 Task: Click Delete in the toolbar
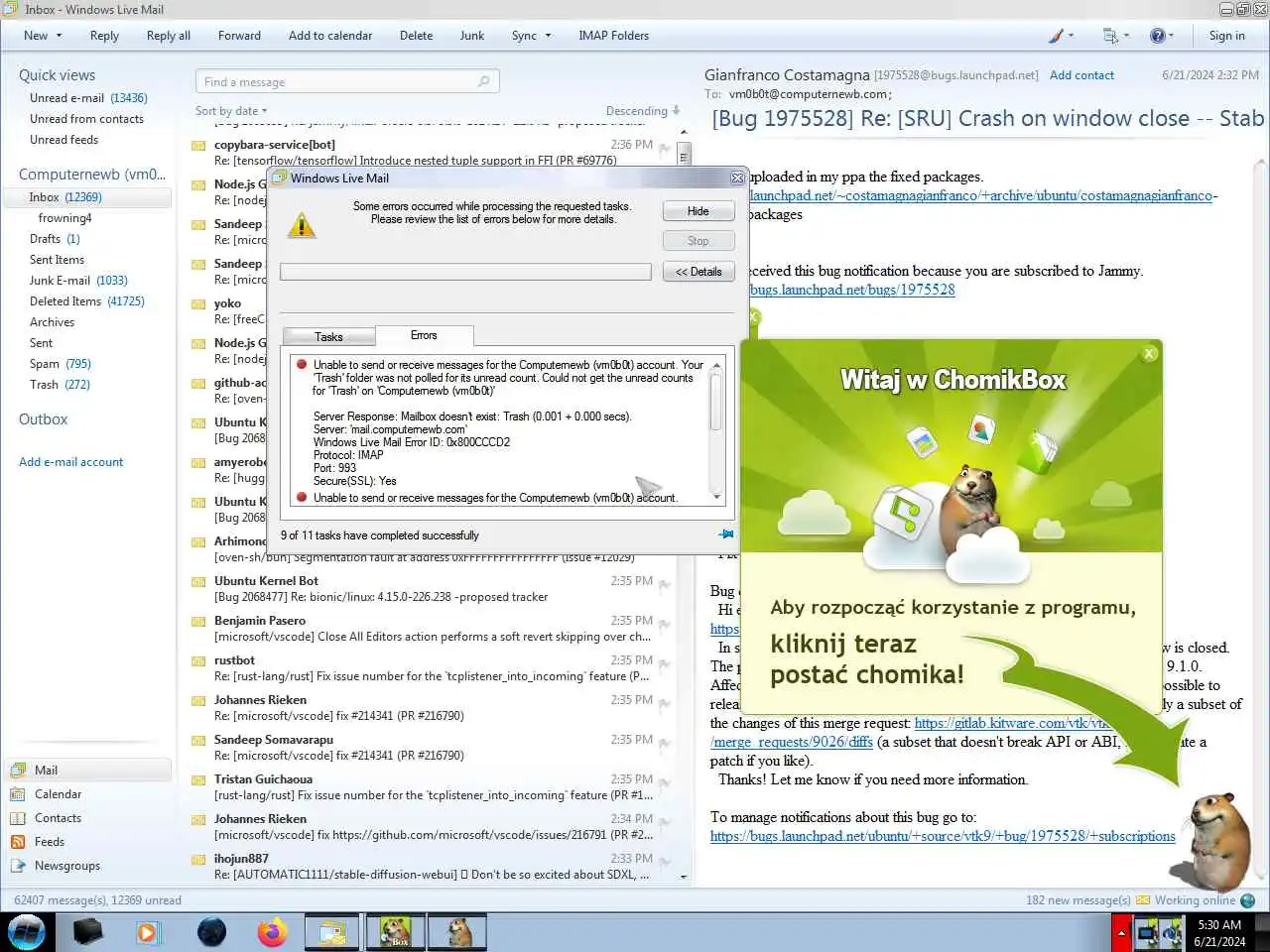coord(416,36)
